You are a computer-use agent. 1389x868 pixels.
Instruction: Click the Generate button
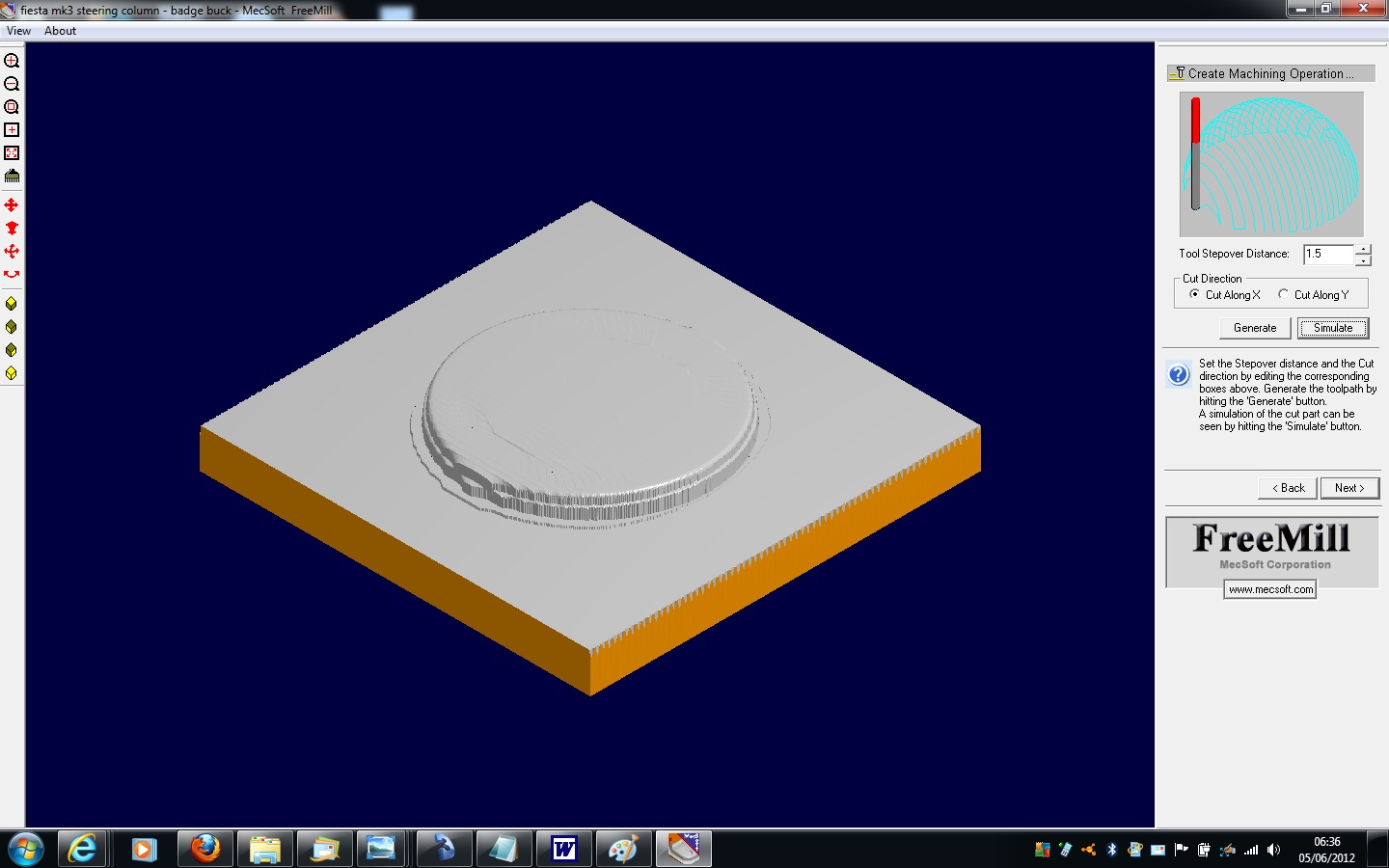coord(1255,328)
